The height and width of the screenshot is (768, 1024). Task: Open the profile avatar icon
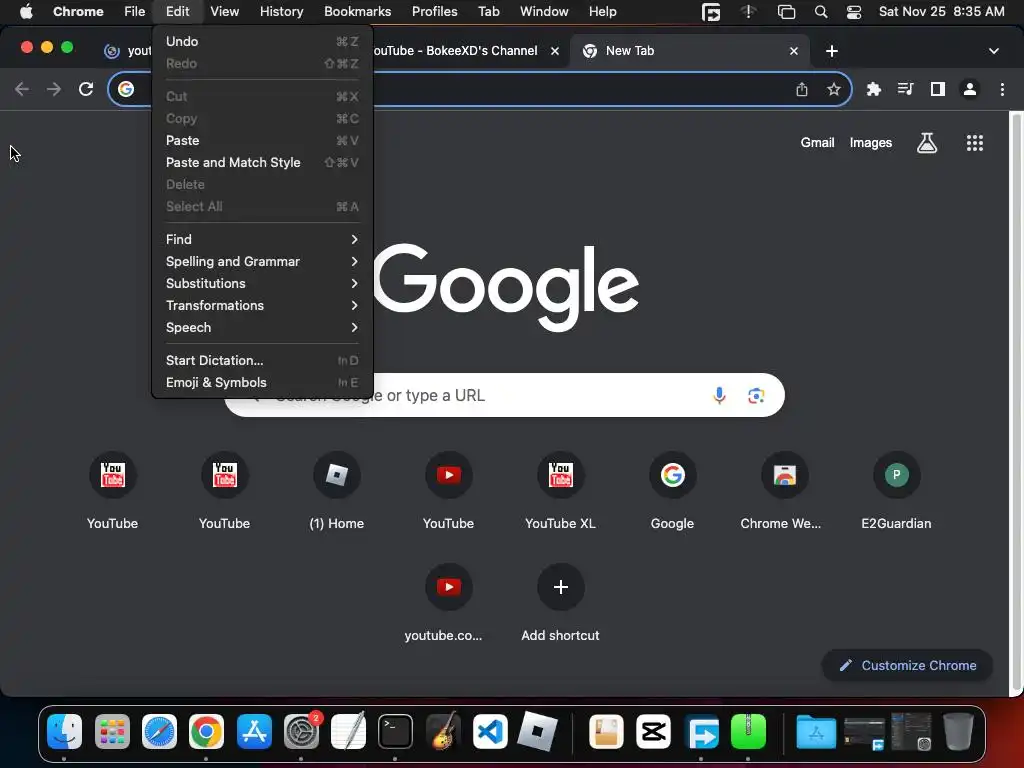[970, 89]
